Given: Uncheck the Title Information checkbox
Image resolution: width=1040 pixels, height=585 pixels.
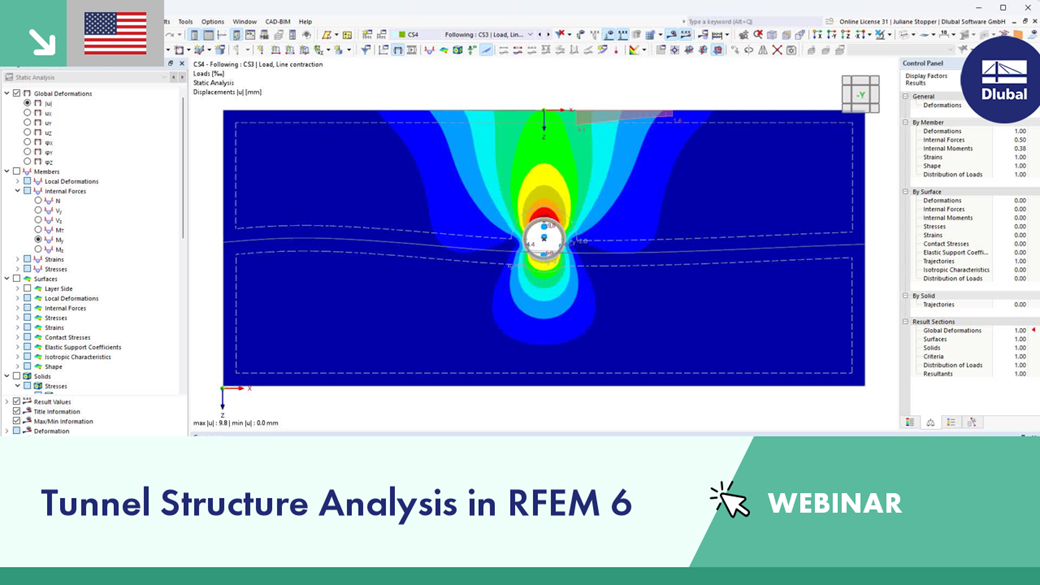Looking at the screenshot, I should (x=17, y=411).
